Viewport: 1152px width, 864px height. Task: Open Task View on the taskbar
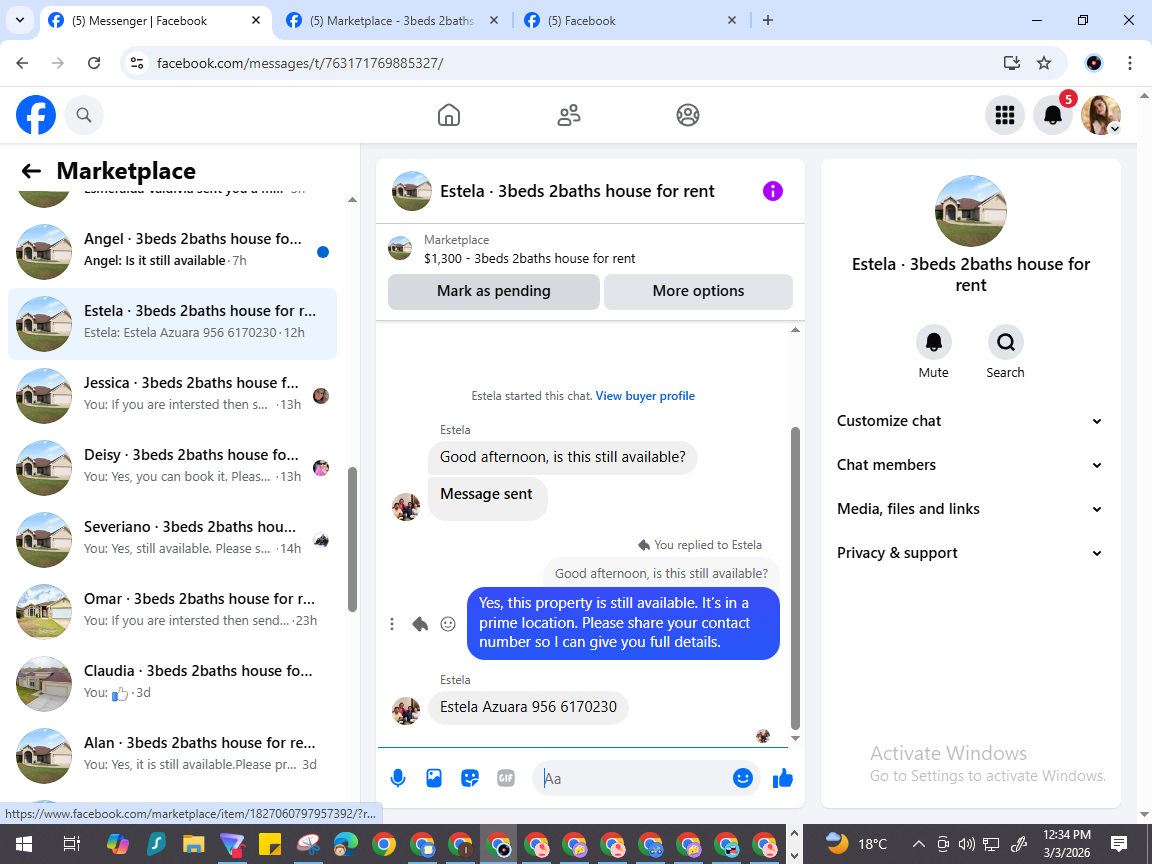pos(71,844)
